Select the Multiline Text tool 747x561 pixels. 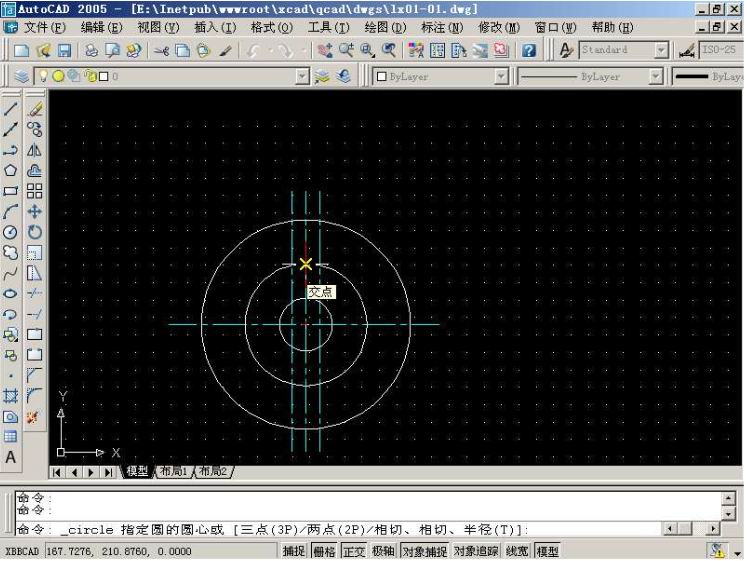(x=10, y=457)
